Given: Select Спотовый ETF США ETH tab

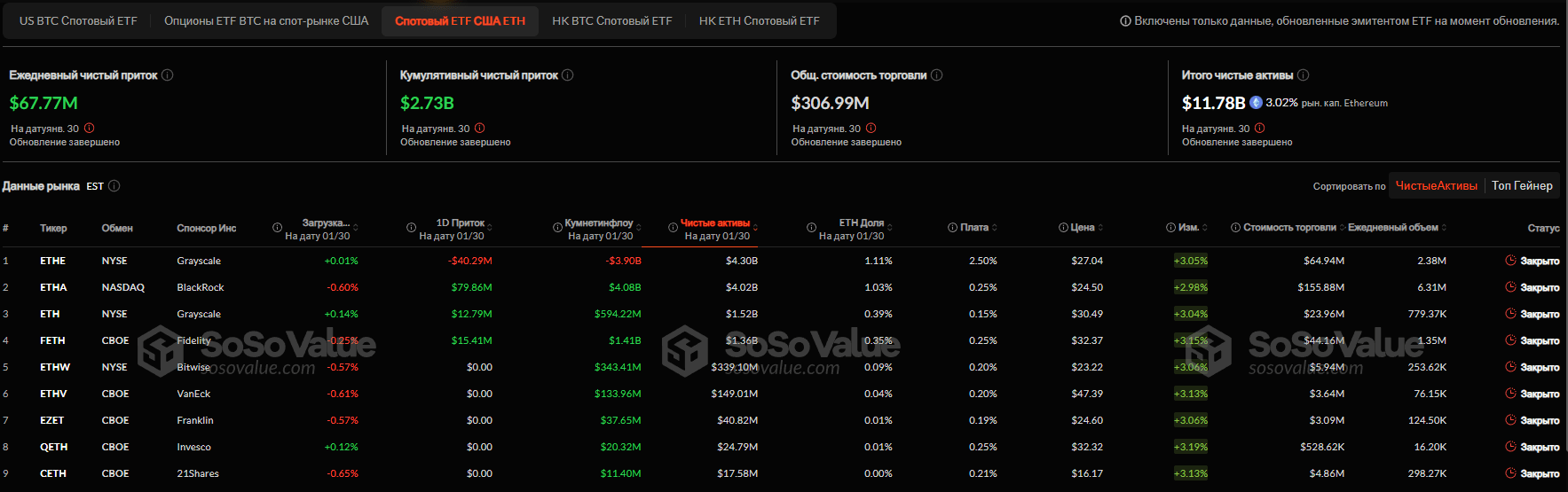Looking at the screenshot, I should [x=460, y=20].
